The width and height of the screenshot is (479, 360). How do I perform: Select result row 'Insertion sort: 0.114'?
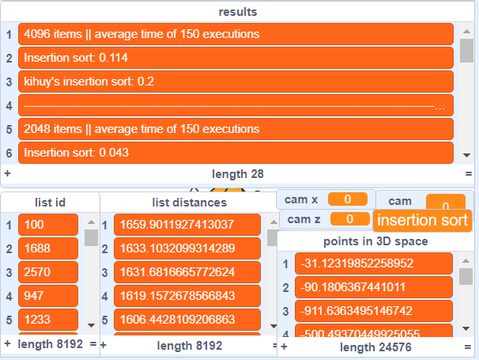tap(236, 58)
